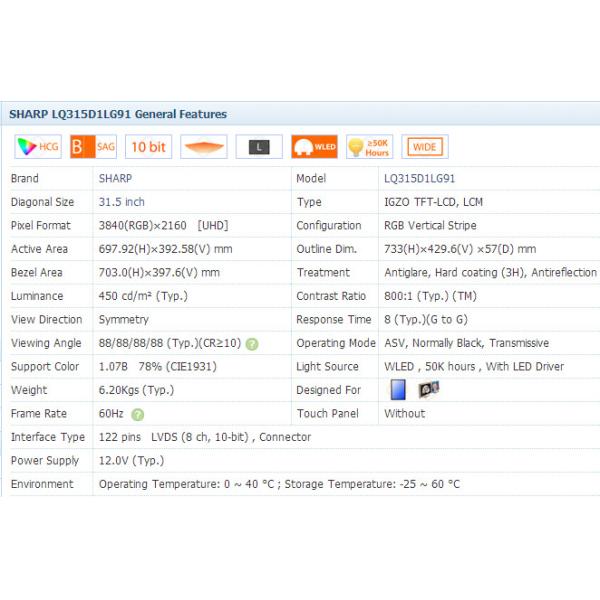Click the 10 bit feature icon

coord(148,147)
